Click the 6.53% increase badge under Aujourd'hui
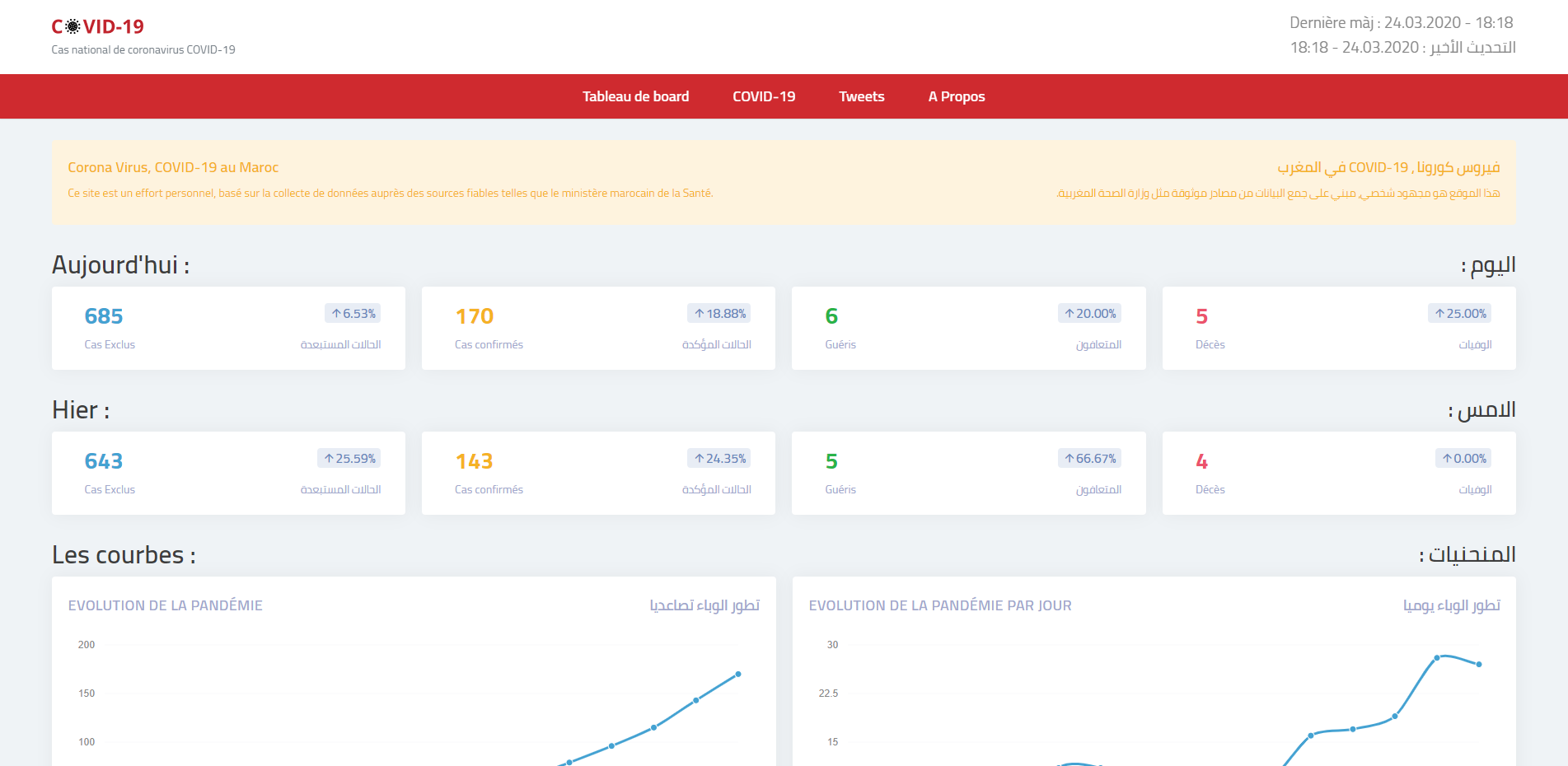The height and width of the screenshot is (766, 1568). [x=353, y=313]
